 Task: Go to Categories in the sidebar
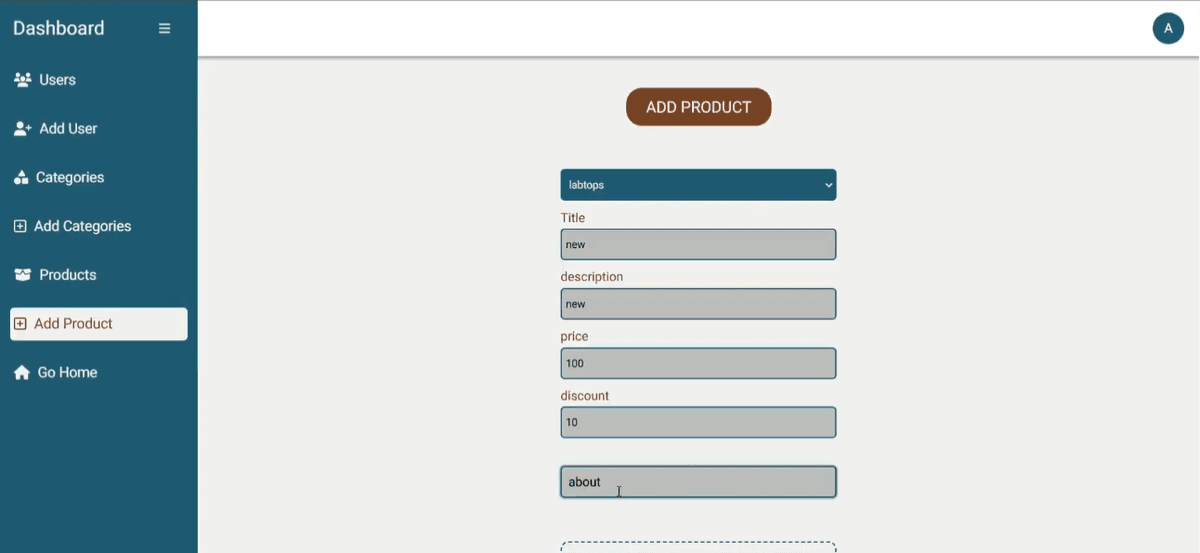click(x=70, y=178)
